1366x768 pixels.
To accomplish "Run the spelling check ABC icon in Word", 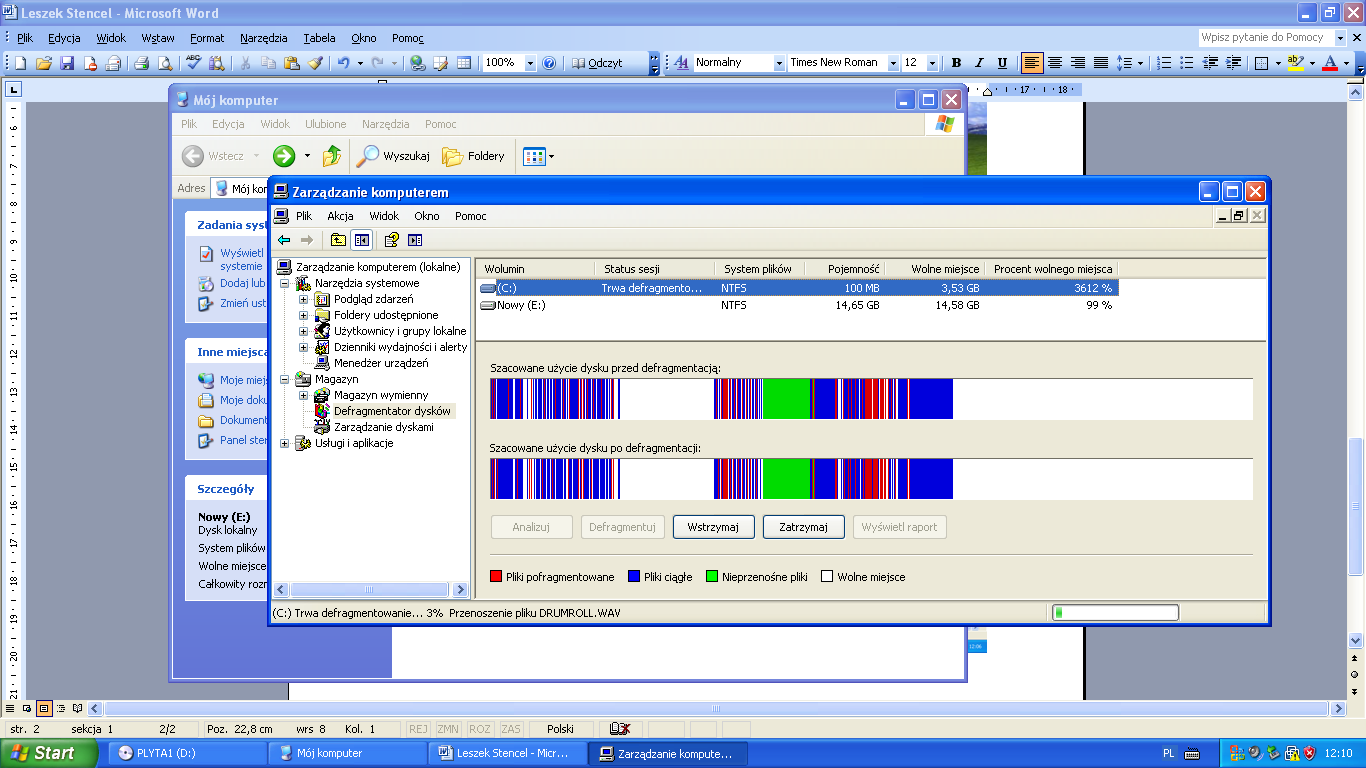I will pyautogui.click(x=194, y=63).
